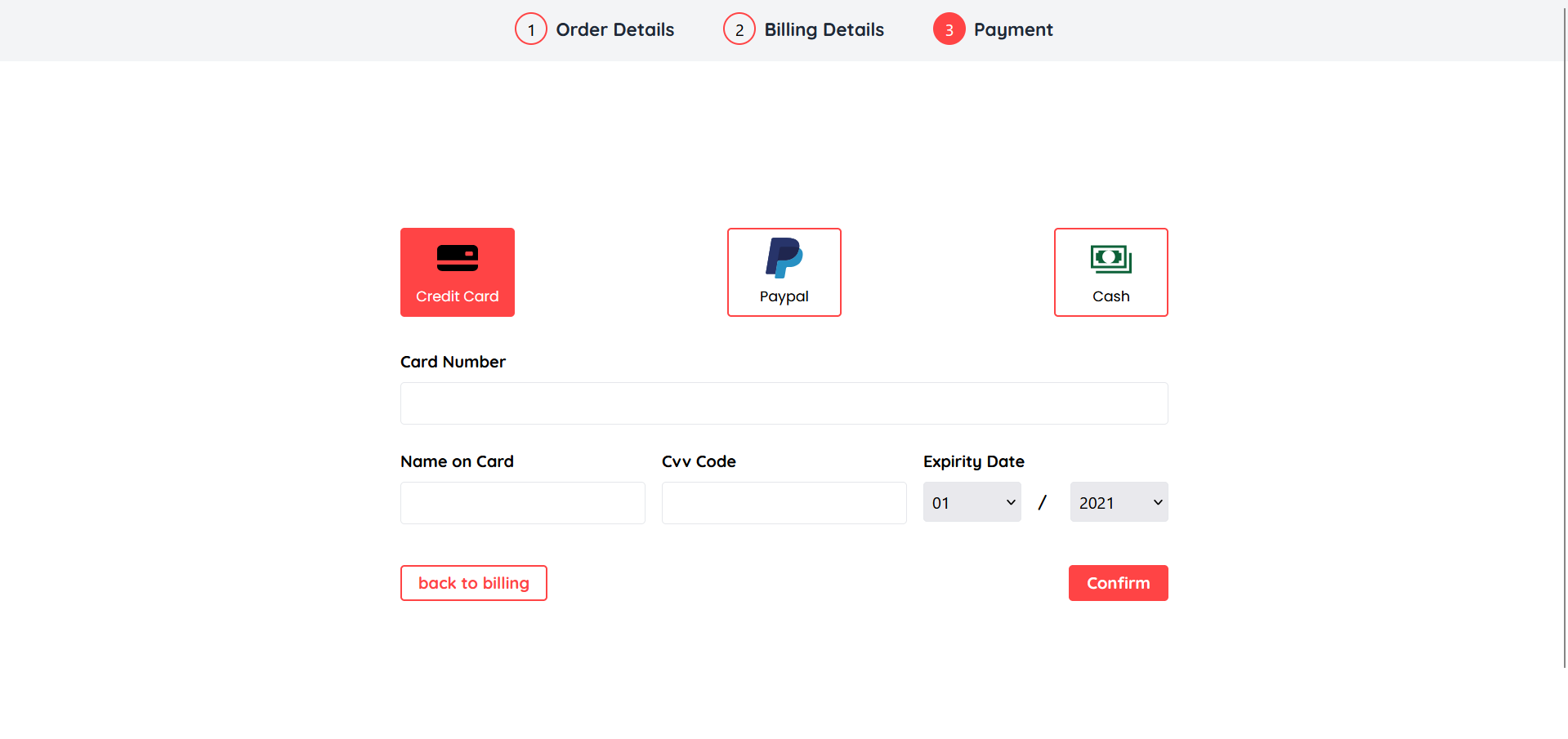1568x739 pixels.
Task: Go to Order Details step
Action: pos(614,29)
